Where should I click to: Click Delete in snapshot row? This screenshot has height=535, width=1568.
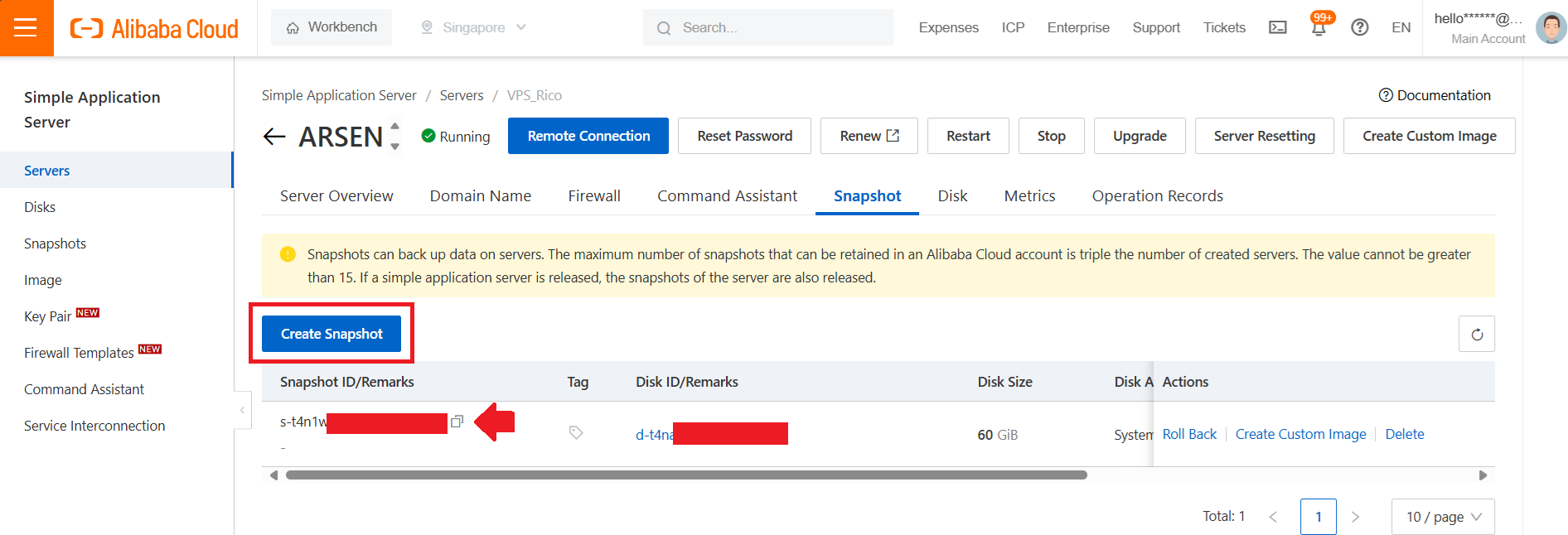pos(1404,434)
